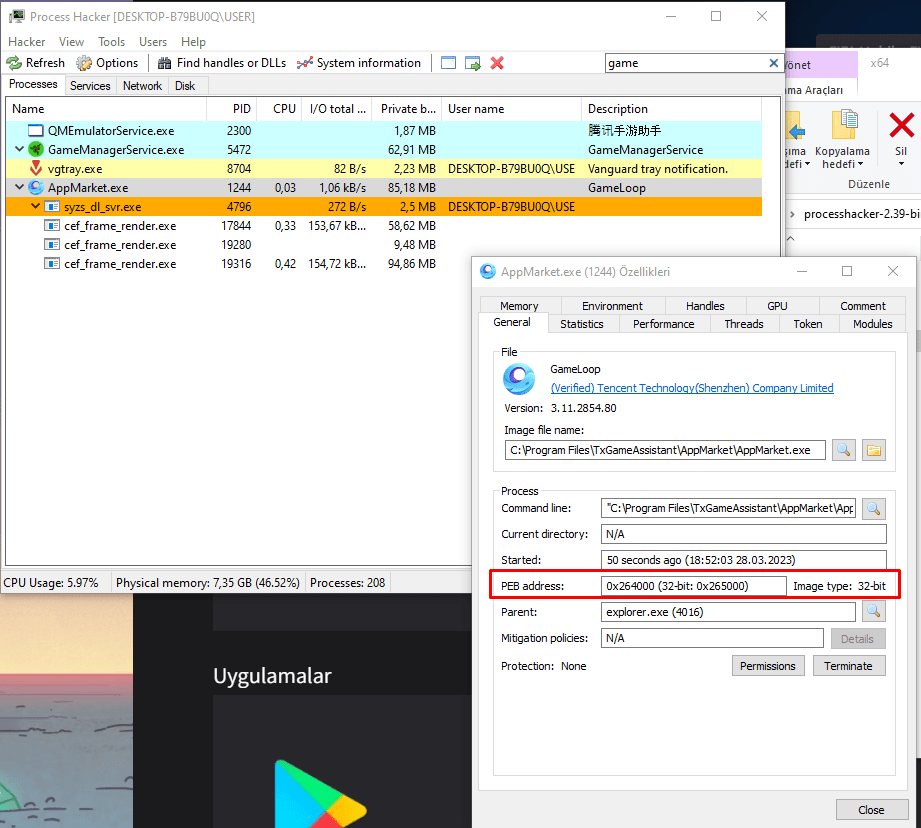Screen dimensions: 921x828
Task: Open the Performance tab in properties
Action: [x=663, y=324]
